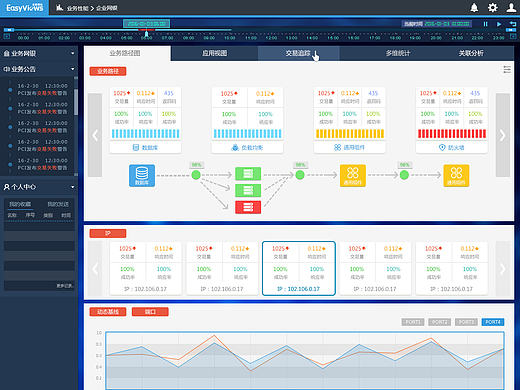This screenshot has width=520, height=390.
Task: Click the bar chart icon in breadcrumb
Action: tap(60, 8)
